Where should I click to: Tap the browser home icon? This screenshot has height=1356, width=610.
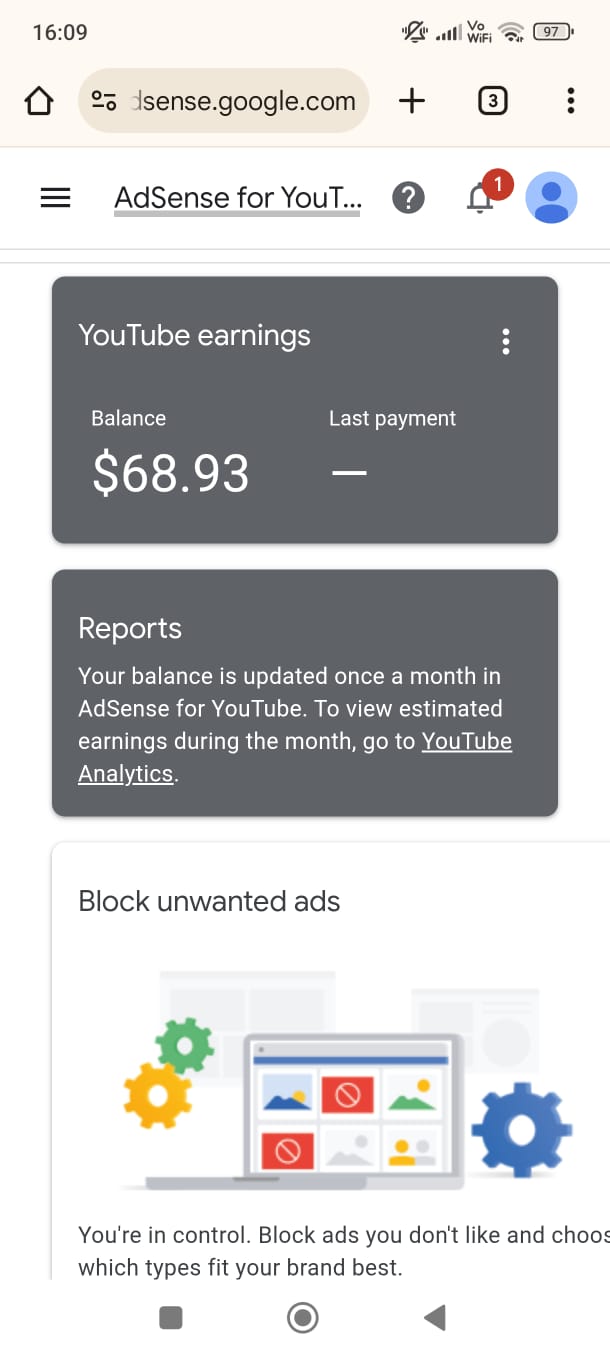(x=38, y=101)
